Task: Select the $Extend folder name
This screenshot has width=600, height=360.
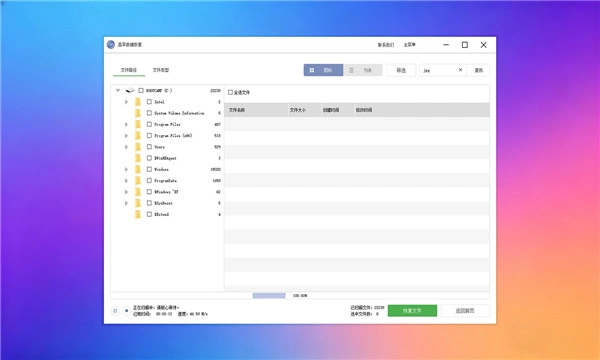Action: tap(161, 214)
